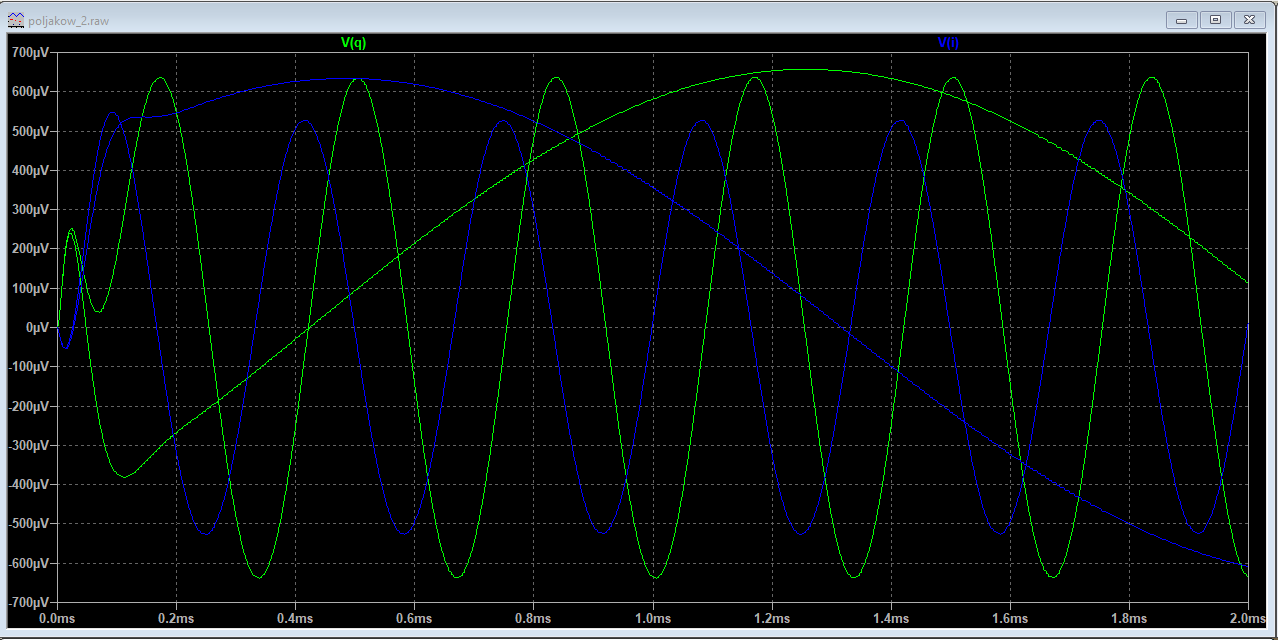Click the 700µV label on vertical axis

coord(30,52)
